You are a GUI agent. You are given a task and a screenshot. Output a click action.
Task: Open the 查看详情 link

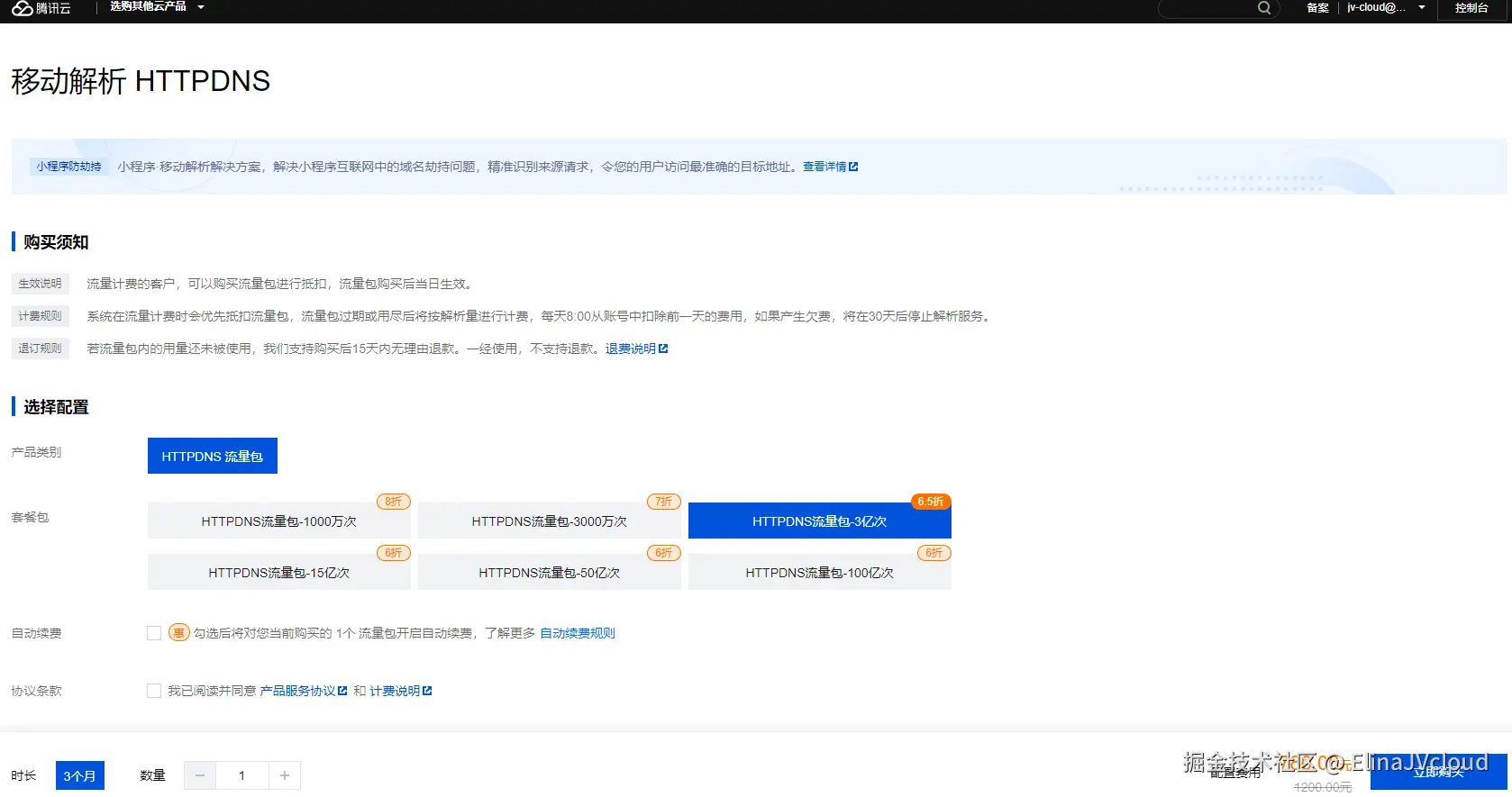[x=830, y=167]
